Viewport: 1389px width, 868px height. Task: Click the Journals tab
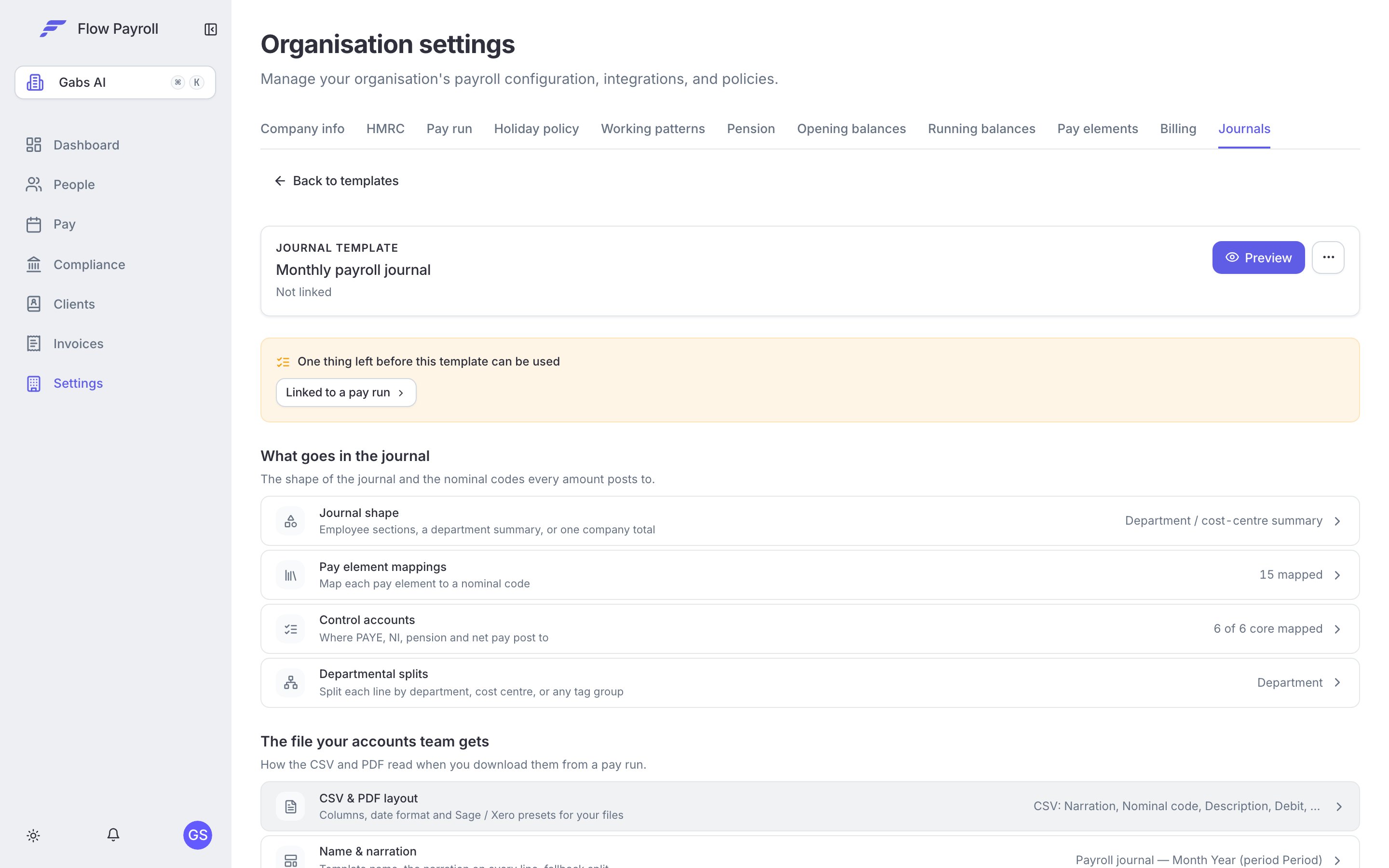click(x=1244, y=129)
